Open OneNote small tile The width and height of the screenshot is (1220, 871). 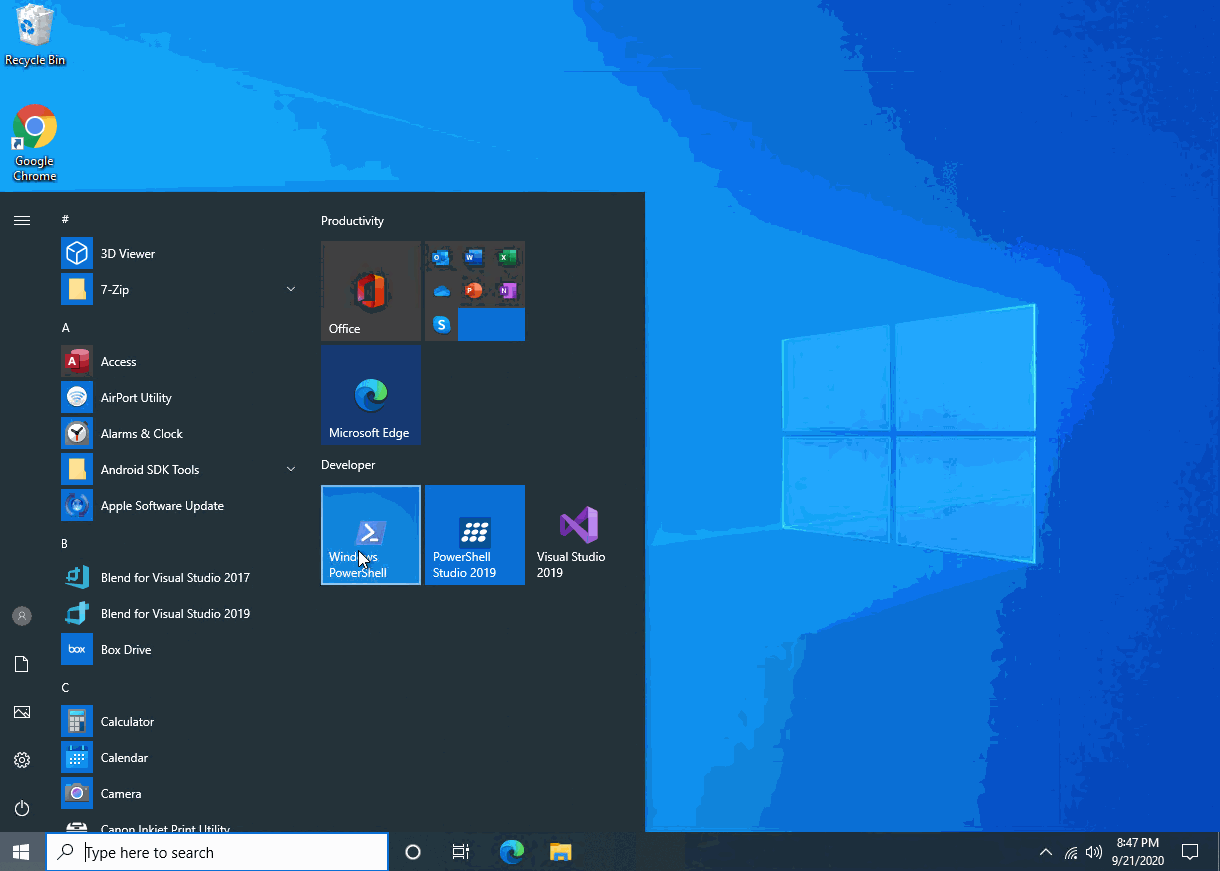pos(508,291)
